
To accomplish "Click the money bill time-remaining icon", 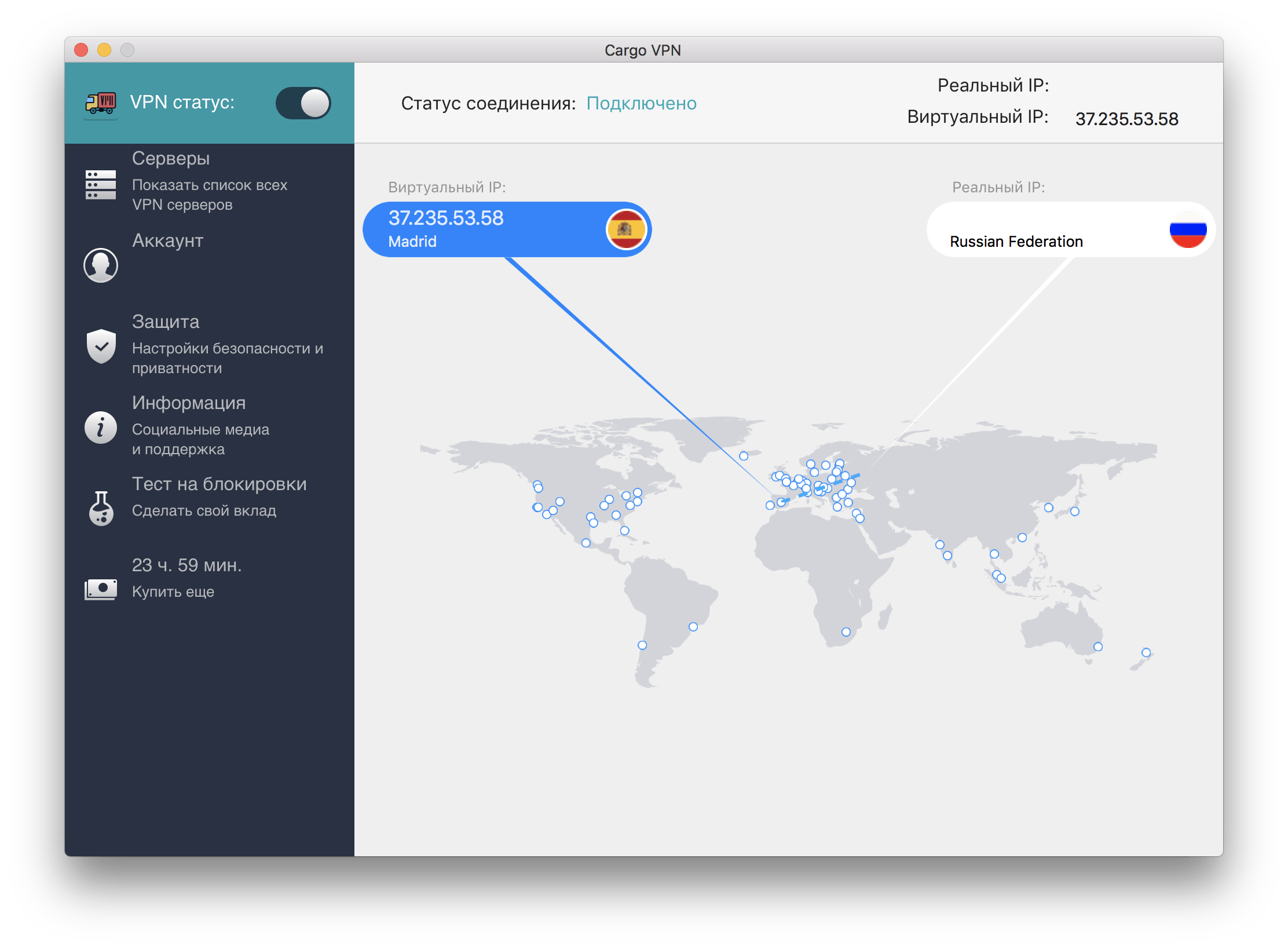I will click(101, 589).
